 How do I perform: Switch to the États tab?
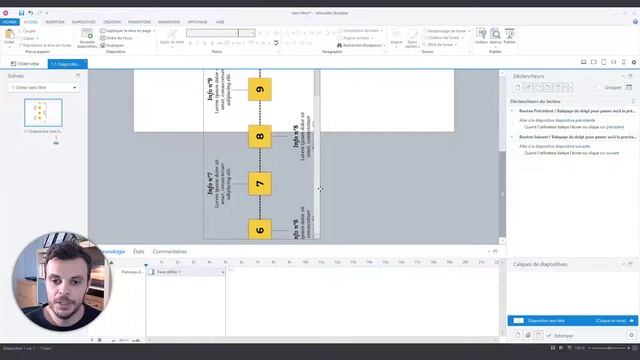138,251
